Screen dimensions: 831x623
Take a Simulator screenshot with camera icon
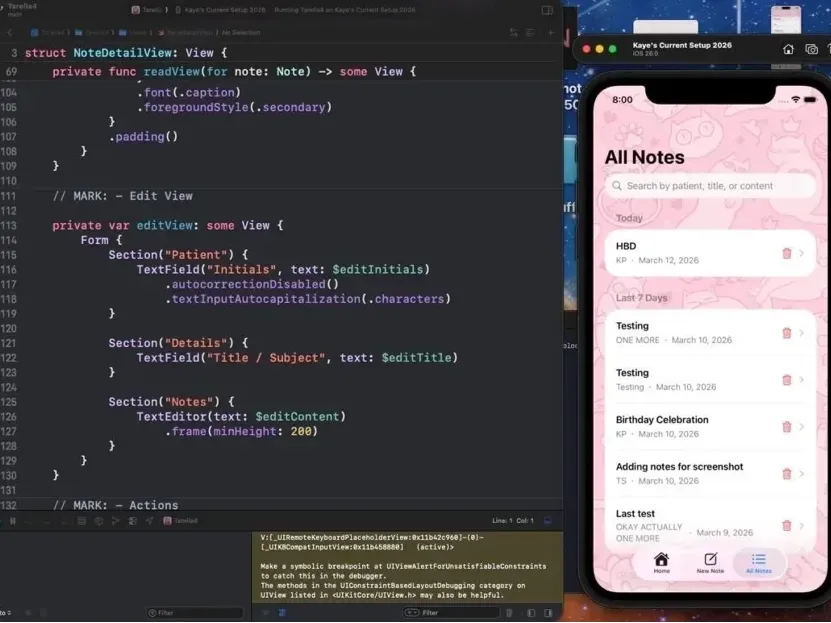coord(811,49)
